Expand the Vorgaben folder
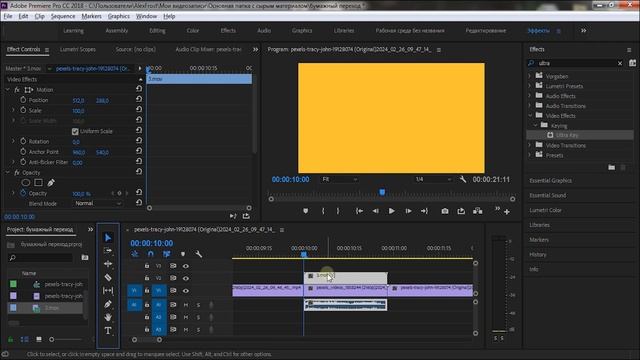Viewport: 640px width, 360px height. [x=530, y=76]
